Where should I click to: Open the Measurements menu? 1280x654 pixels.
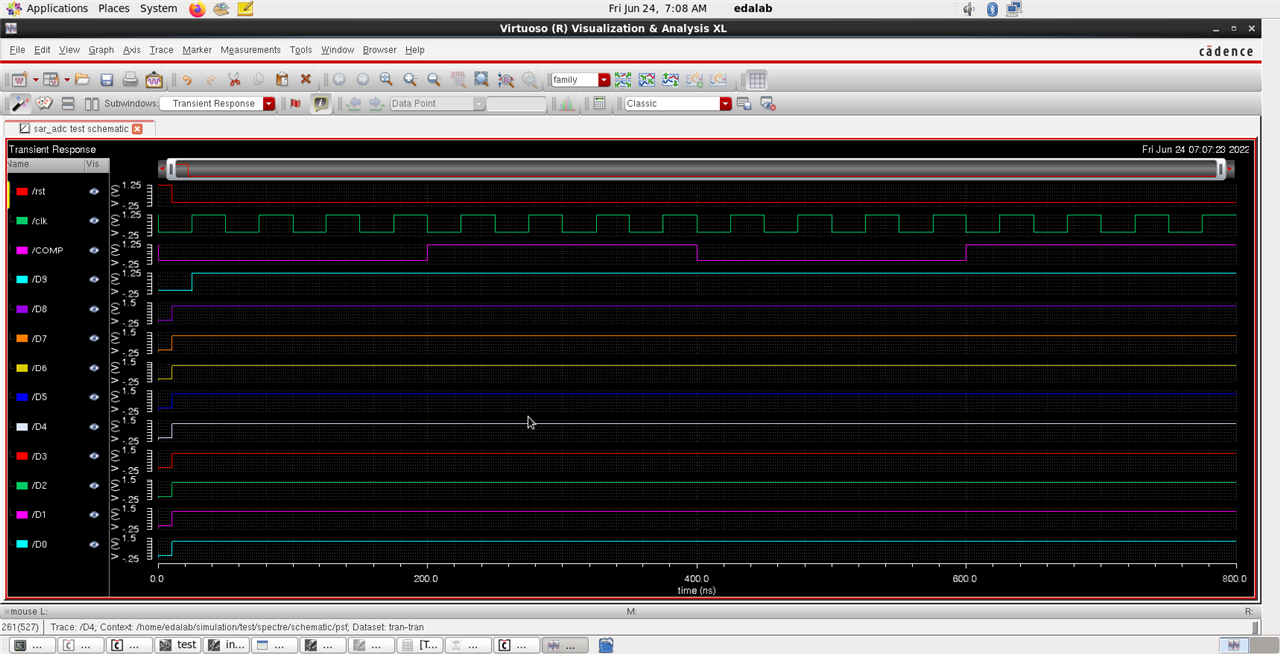250,50
